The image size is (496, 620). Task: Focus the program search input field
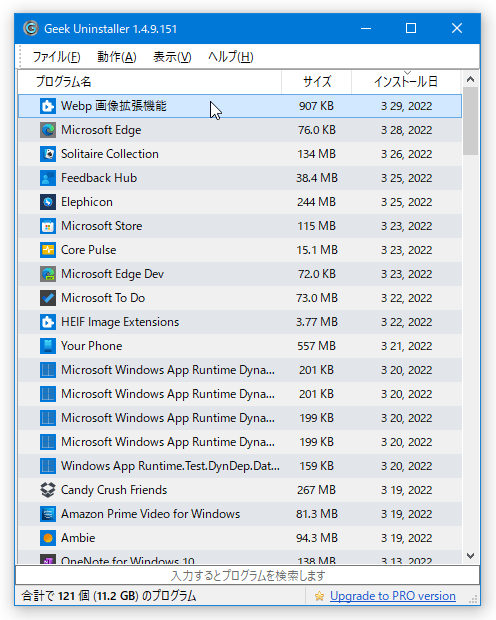click(x=248, y=575)
